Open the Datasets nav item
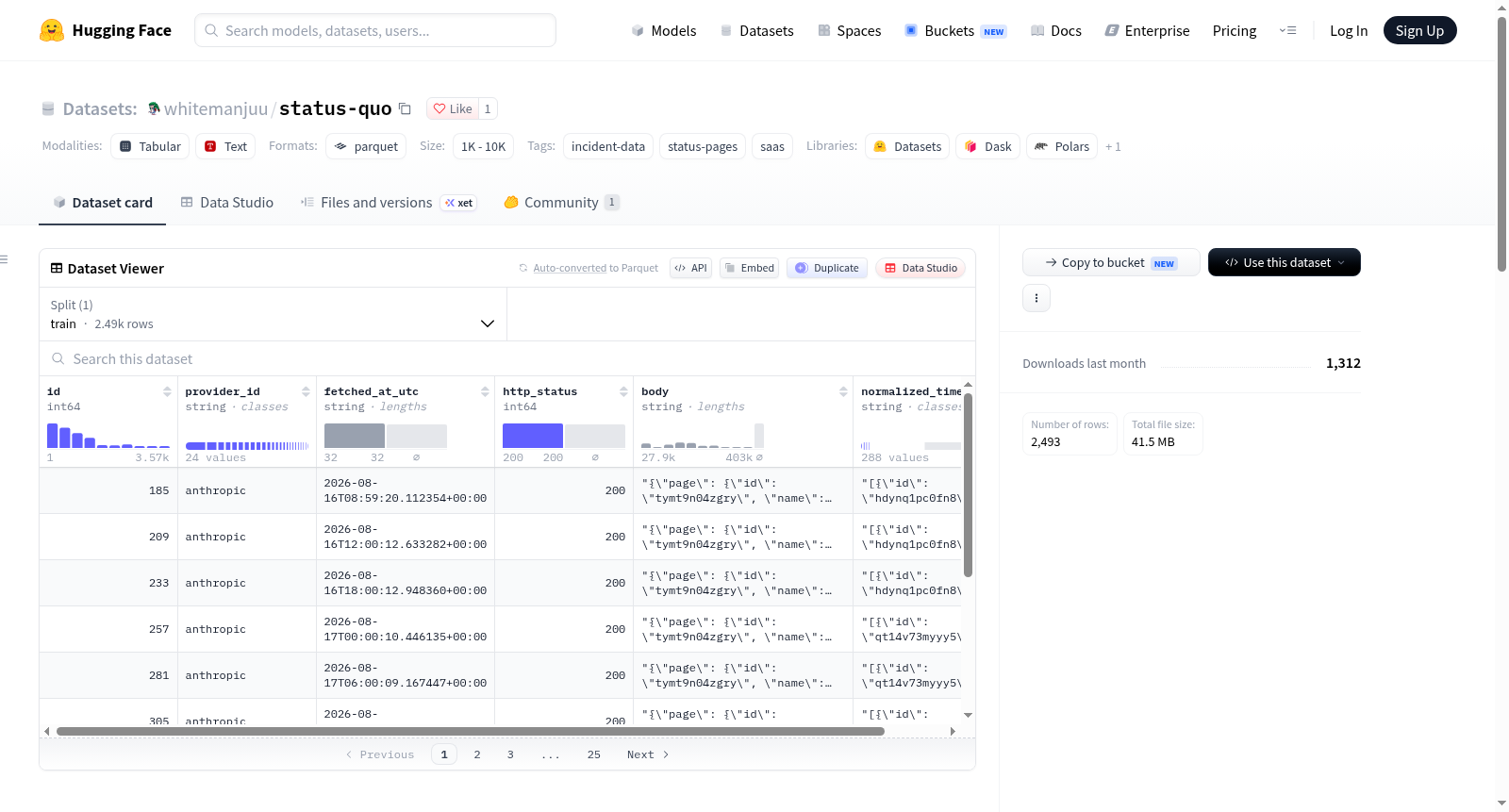Screen dimensions: 1509x812 click(x=756, y=30)
